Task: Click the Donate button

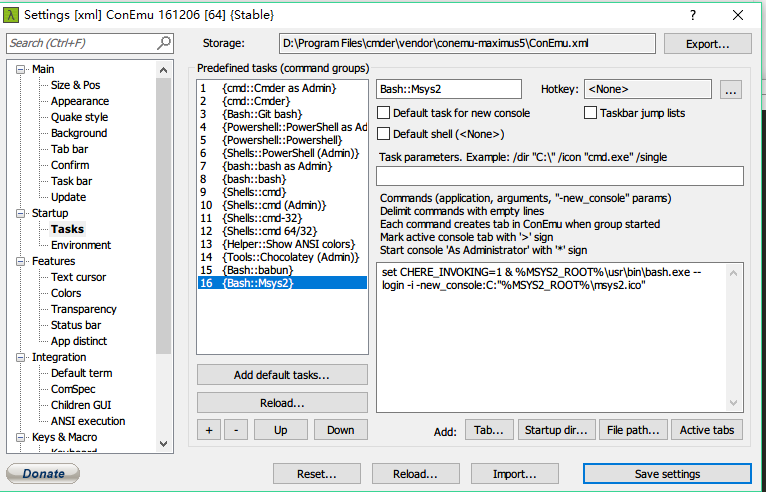Action: [43, 473]
